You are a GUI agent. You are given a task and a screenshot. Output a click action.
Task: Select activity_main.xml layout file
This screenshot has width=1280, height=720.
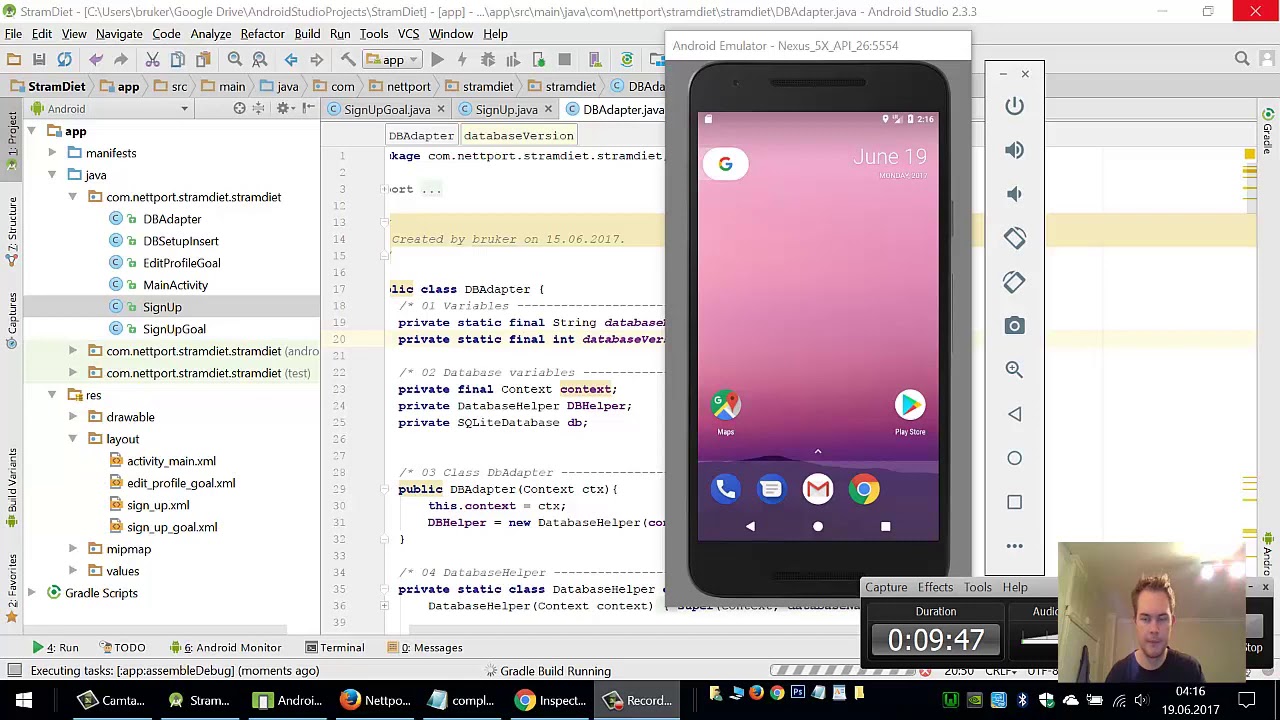pos(171,461)
